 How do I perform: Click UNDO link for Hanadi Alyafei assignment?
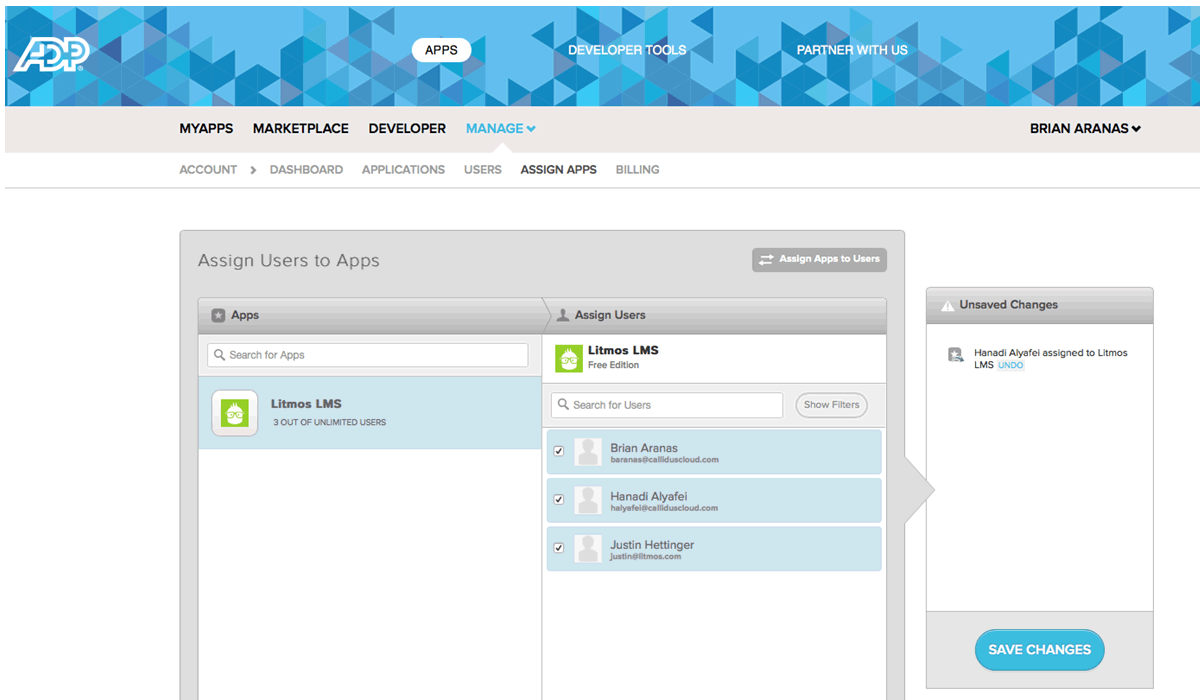(1011, 366)
